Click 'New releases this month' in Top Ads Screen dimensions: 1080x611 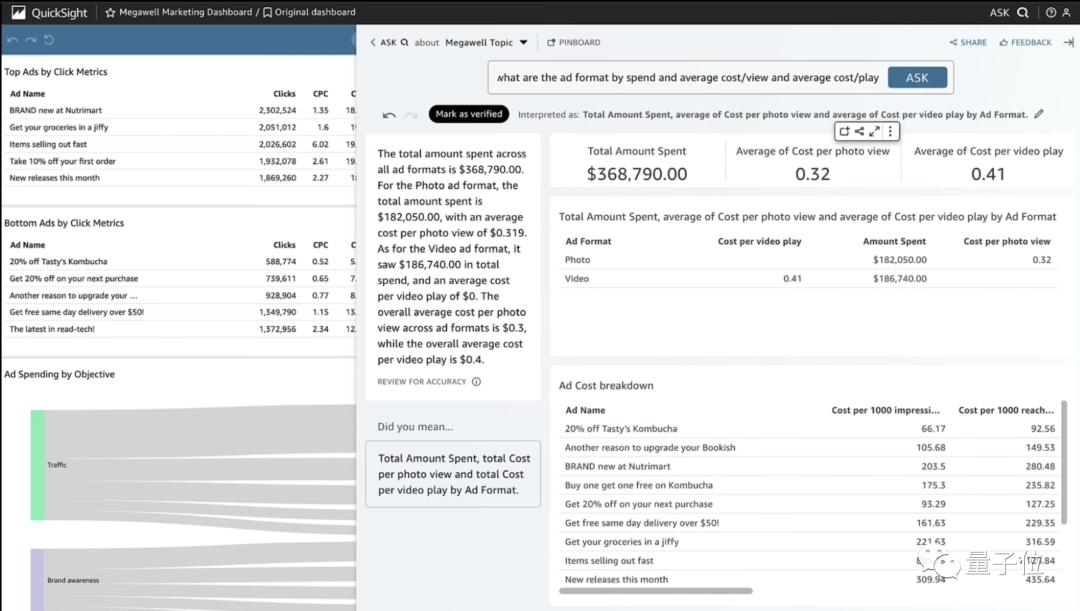tap(54, 178)
